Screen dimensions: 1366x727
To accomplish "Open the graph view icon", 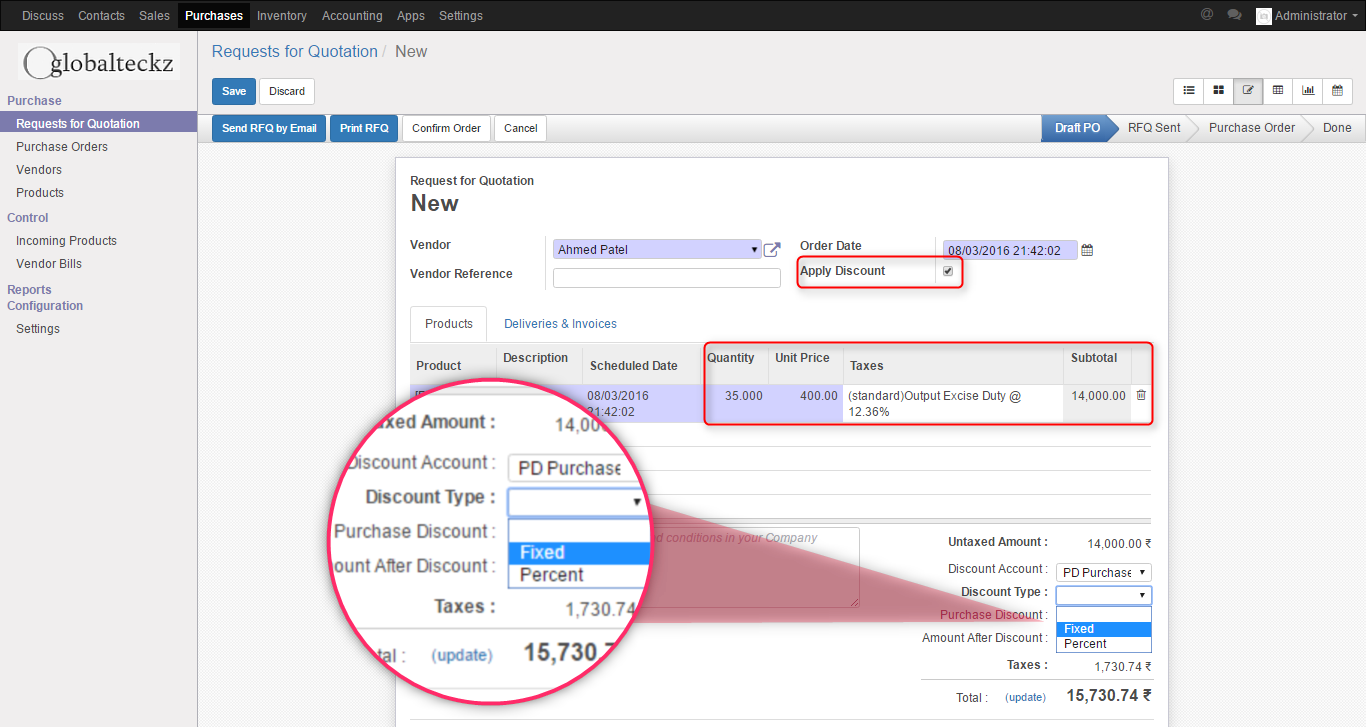I will [1308, 91].
